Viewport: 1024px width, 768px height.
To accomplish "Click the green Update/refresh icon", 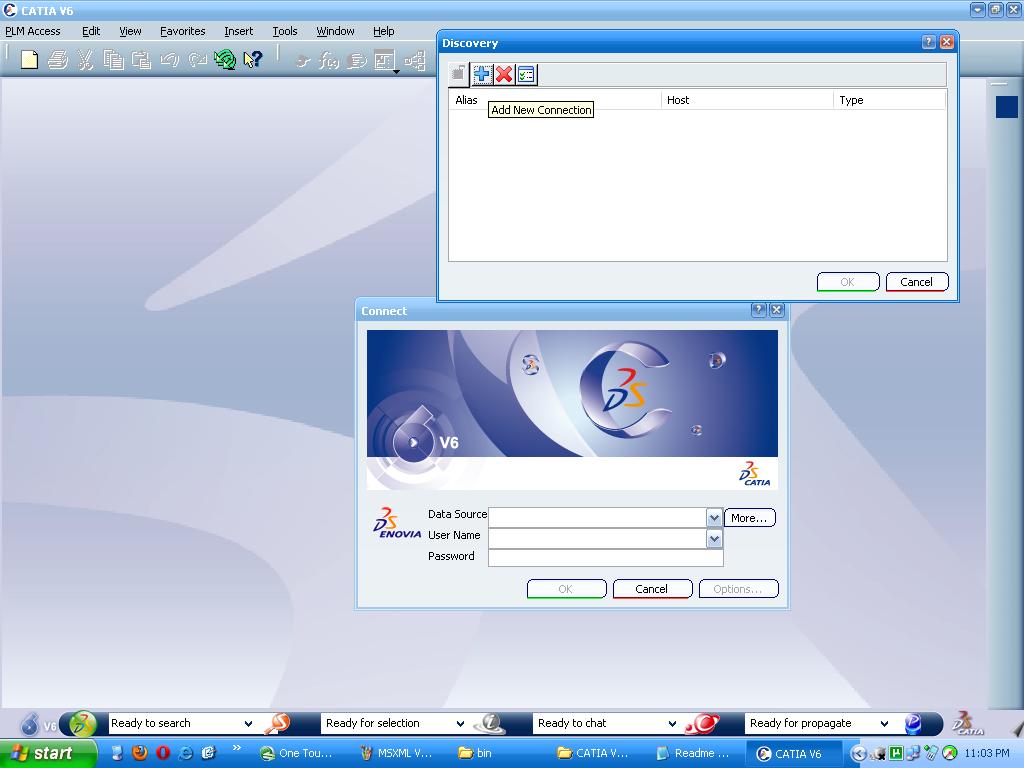I will click(x=225, y=60).
